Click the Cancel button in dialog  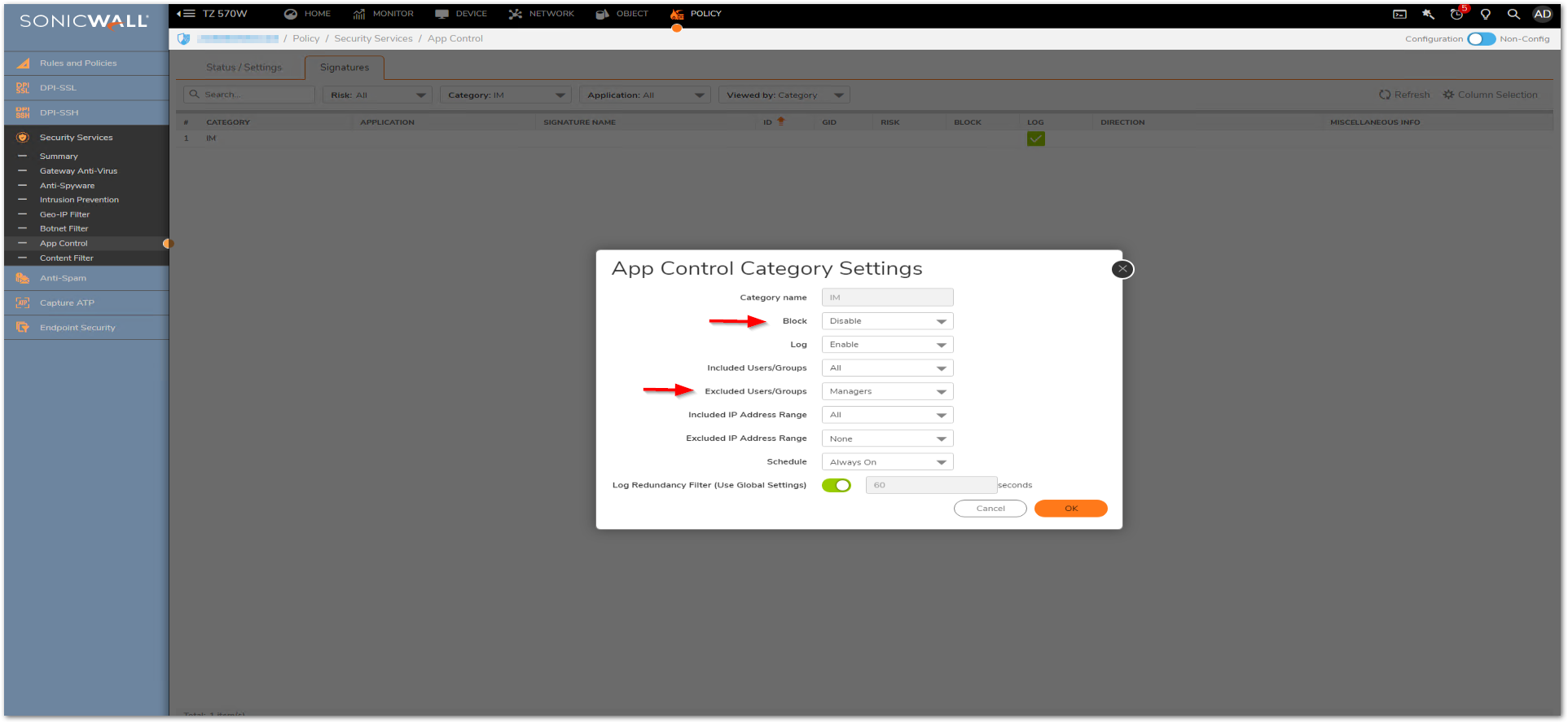point(990,509)
